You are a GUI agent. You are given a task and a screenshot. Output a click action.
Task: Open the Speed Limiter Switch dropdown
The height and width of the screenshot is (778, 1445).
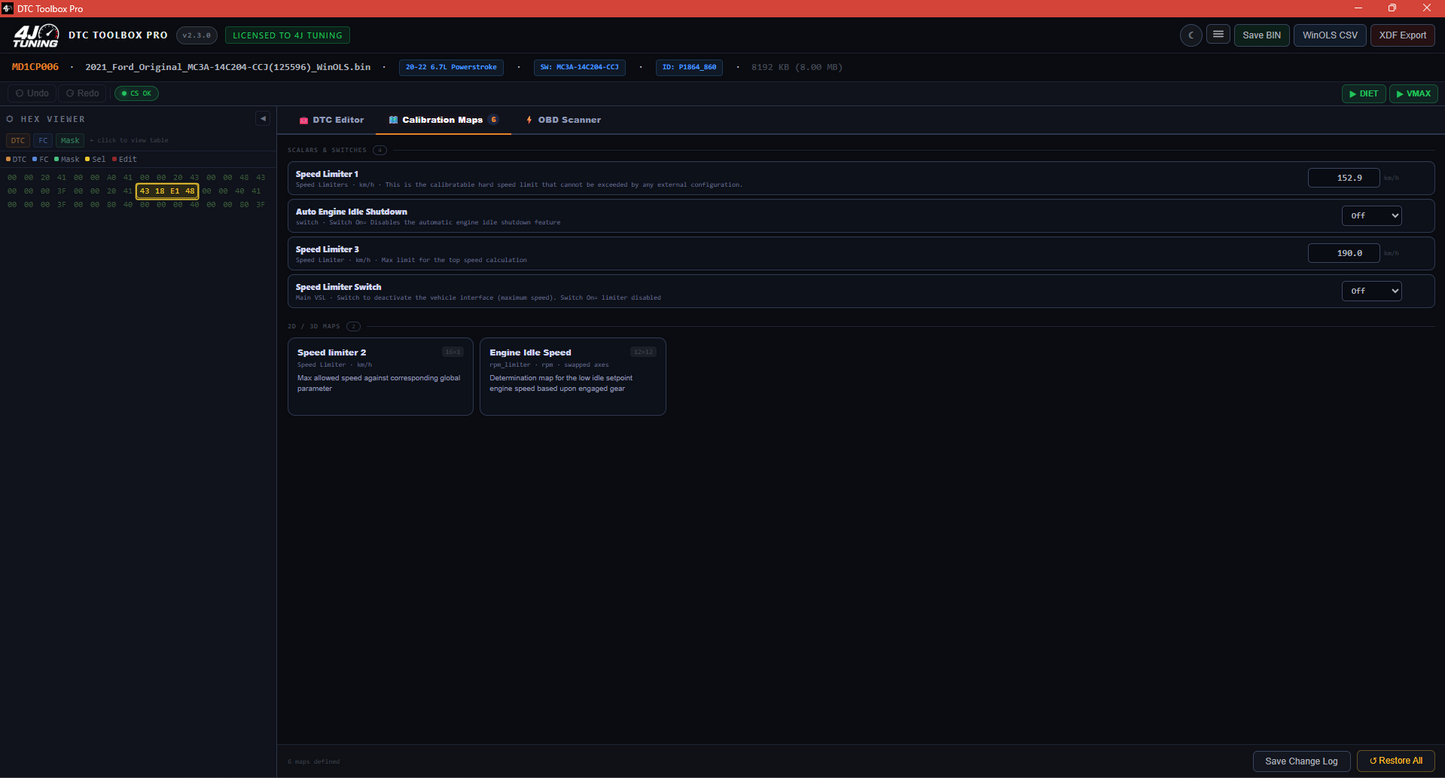(x=1371, y=291)
